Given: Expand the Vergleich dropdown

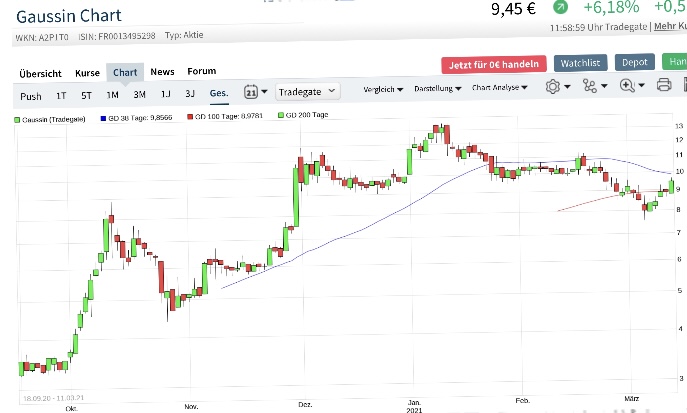Looking at the screenshot, I should pyautogui.click(x=384, y=89).
